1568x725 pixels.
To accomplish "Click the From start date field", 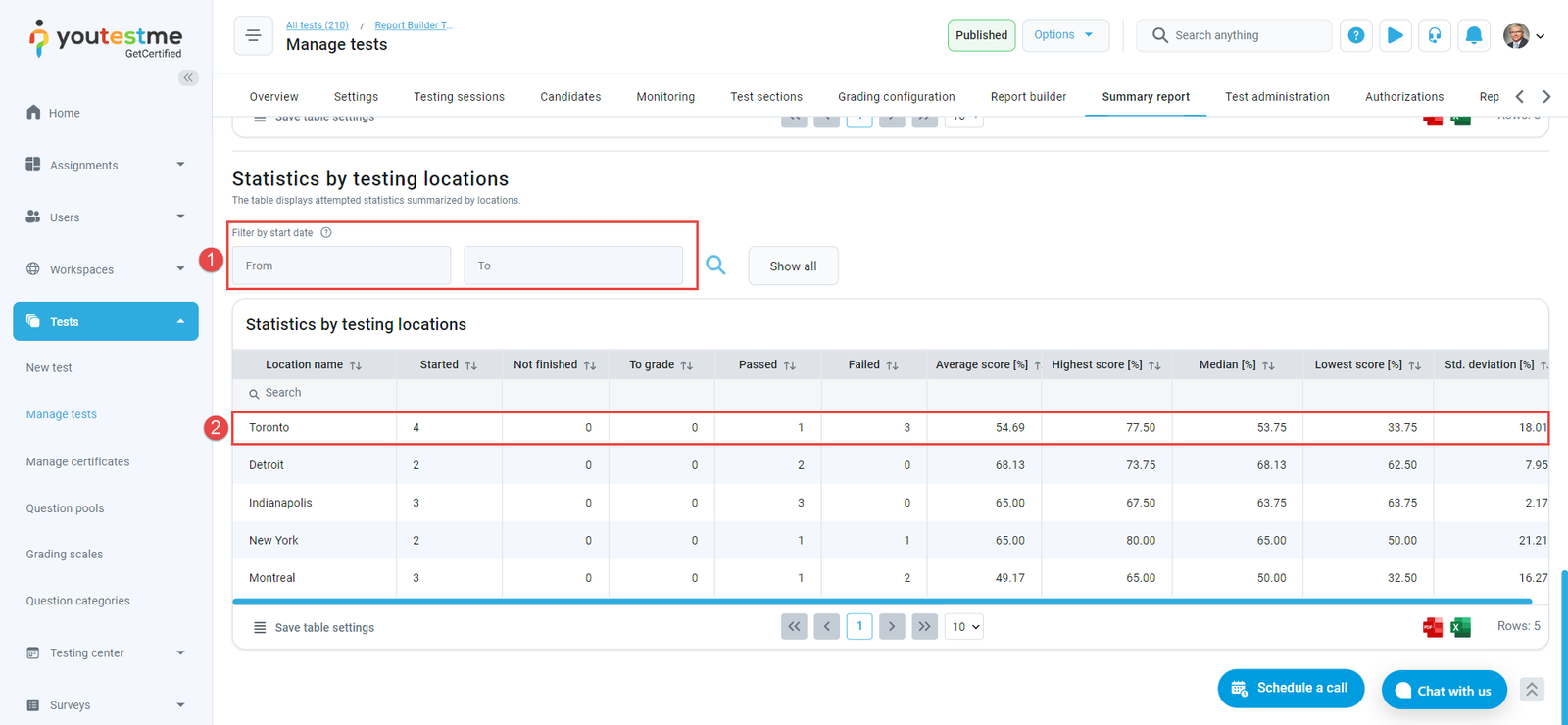I will tap(341, 266).
